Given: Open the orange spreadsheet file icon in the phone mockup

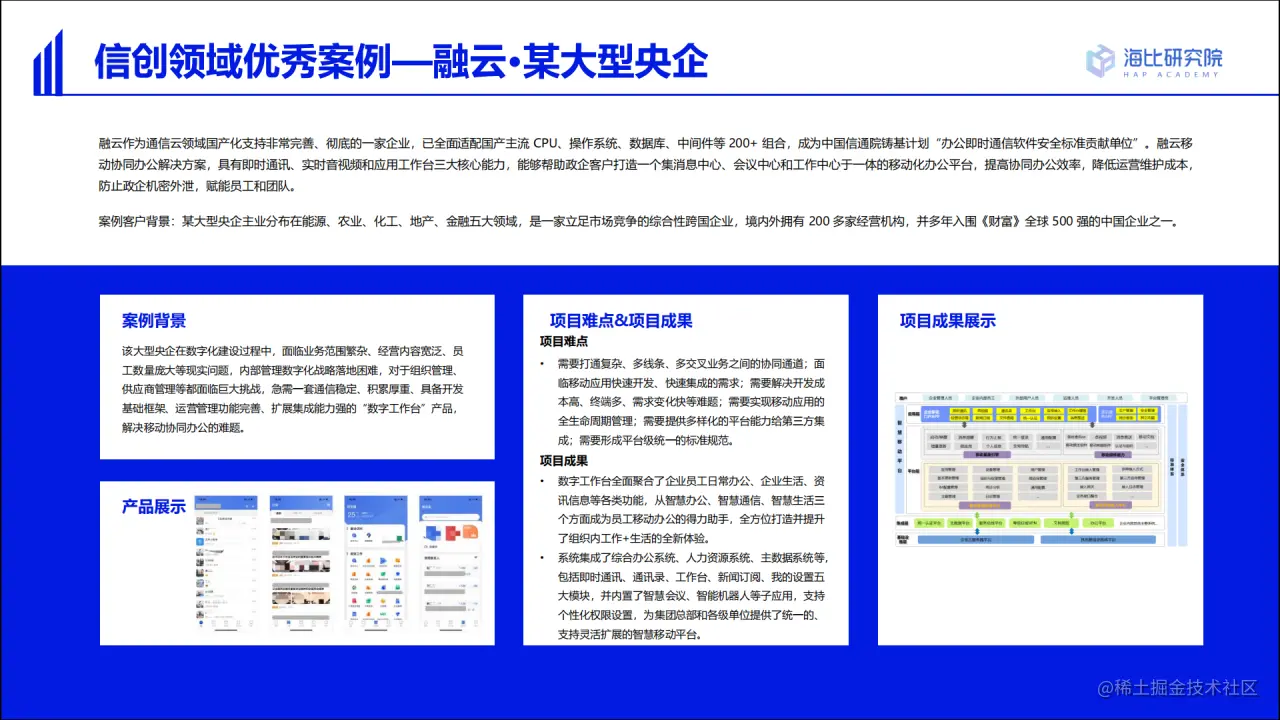Looking at the screenshot, I should [470, 532].
